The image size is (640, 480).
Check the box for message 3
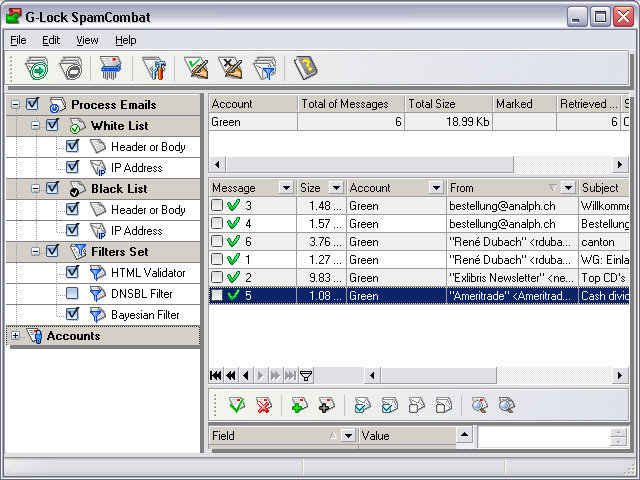pos(217,204)
